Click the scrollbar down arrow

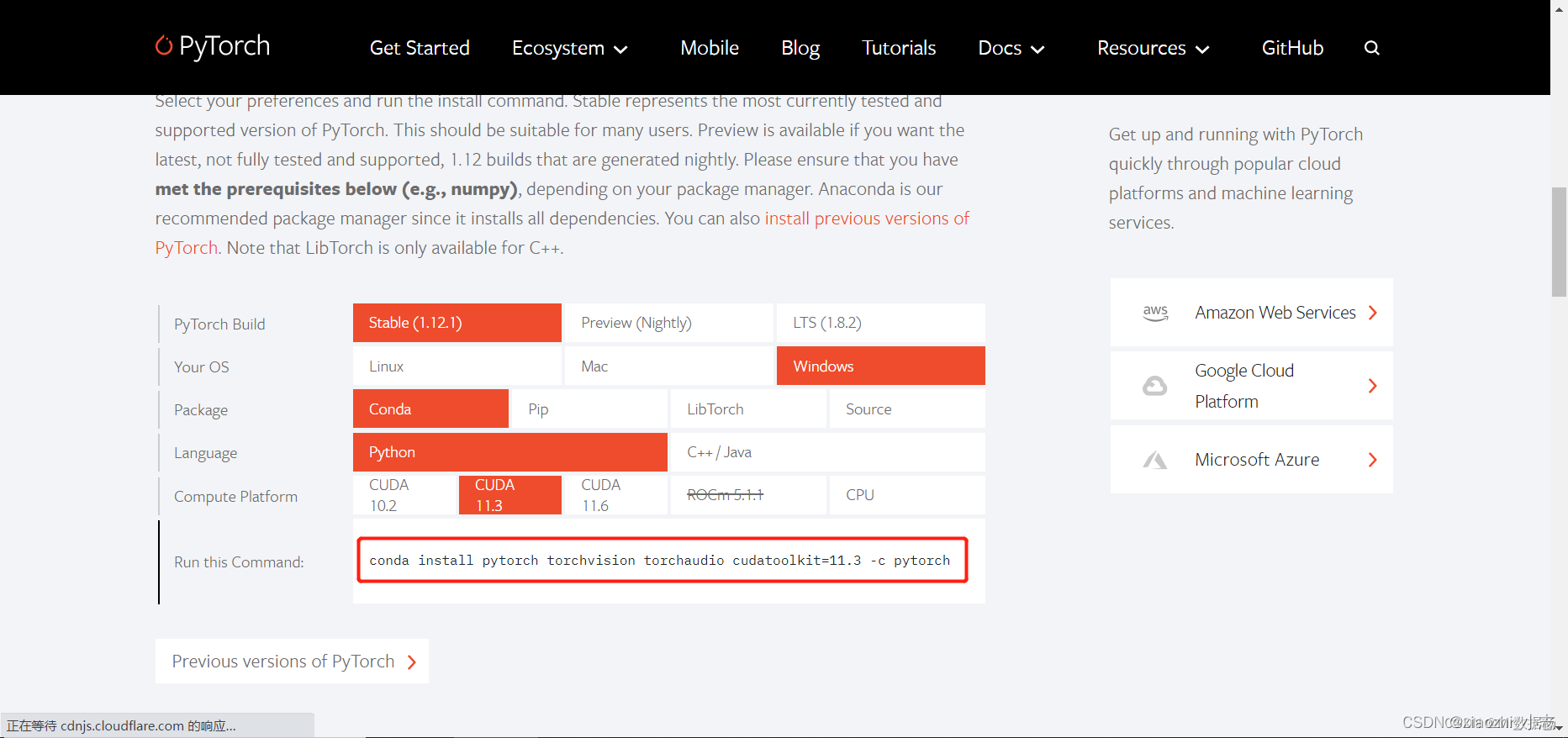click(1559, 730)
